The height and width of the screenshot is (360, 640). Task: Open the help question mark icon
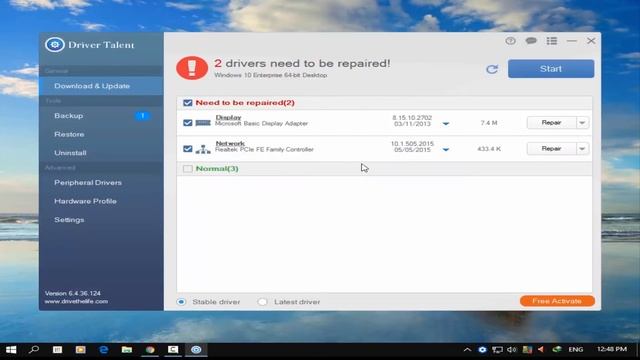(510, 41)
